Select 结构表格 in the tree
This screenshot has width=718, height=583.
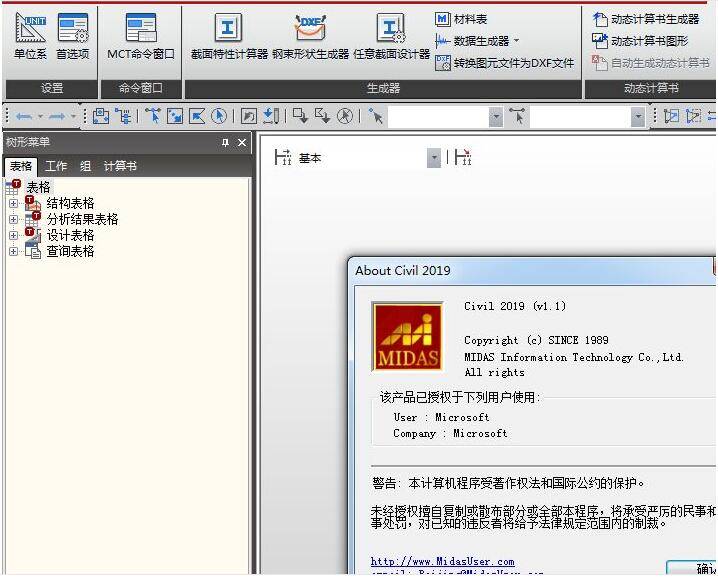point(70,203)
